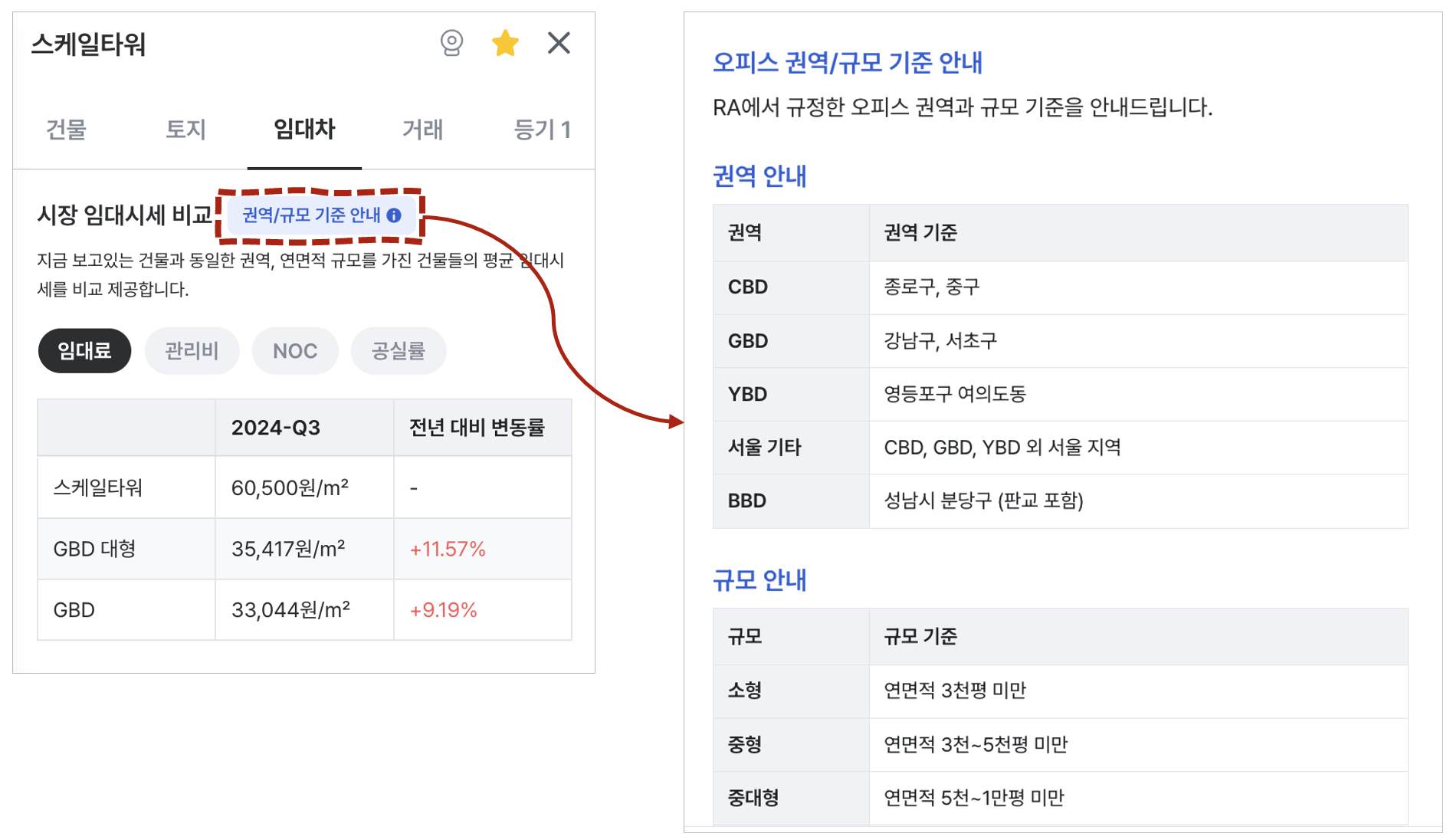The height and width of the screenshot is (840, 1450).
Task: Click 권역/규모 기준 안내 link
Action: 311,215
